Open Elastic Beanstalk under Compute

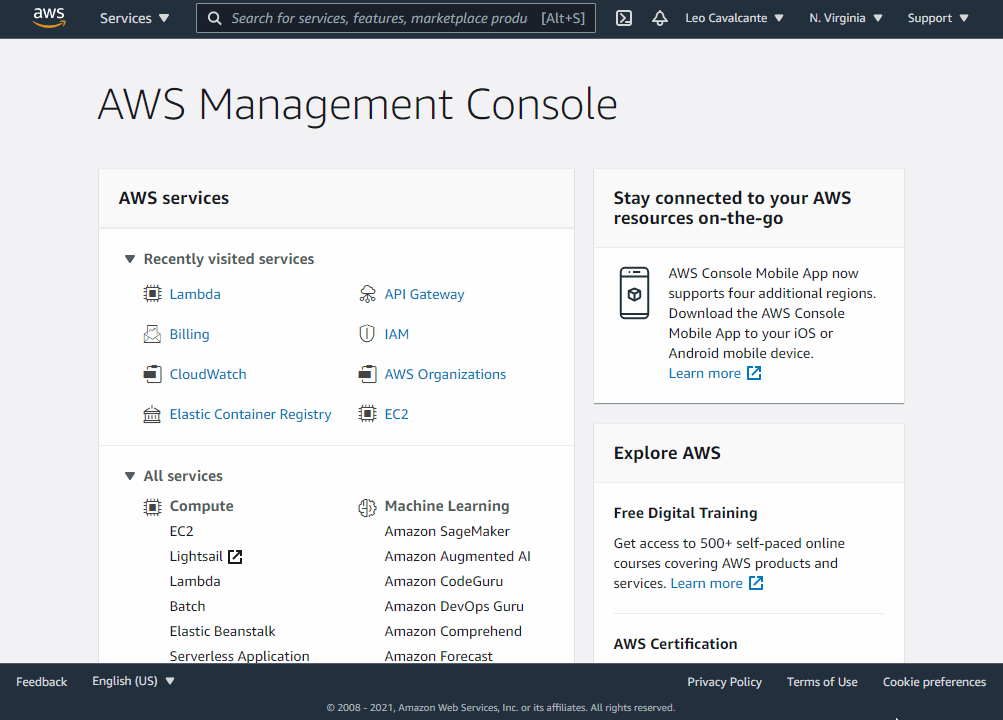point(223,631)
